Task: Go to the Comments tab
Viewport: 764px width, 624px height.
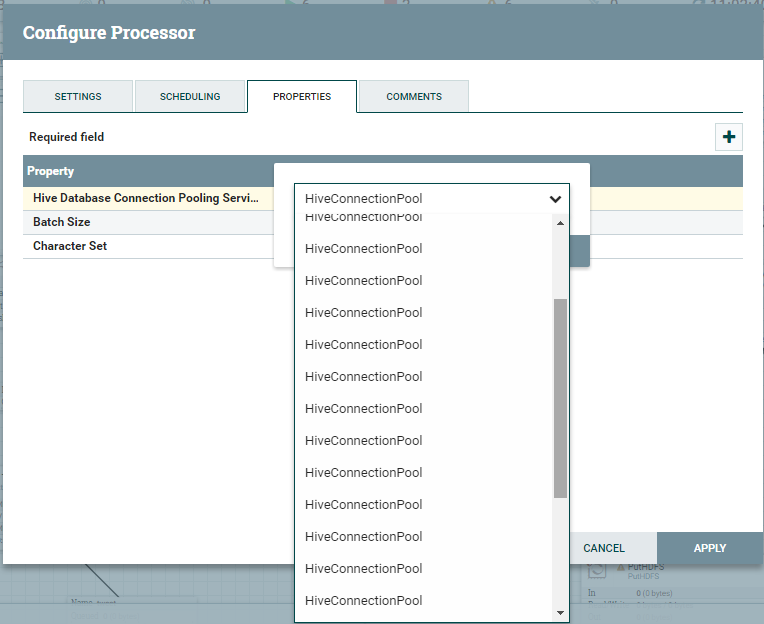Action: [414, 96]
